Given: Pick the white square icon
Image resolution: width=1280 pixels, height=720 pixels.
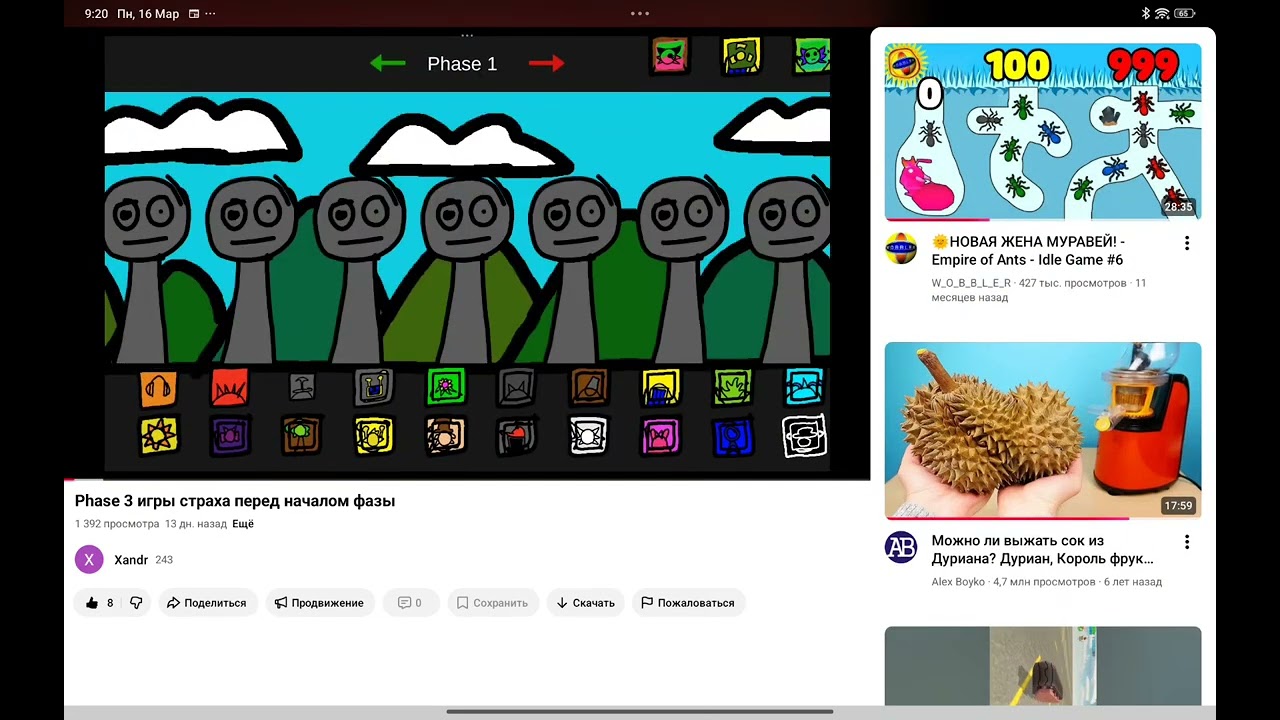Looking at the screenshot, I should (x=589, y=435).
